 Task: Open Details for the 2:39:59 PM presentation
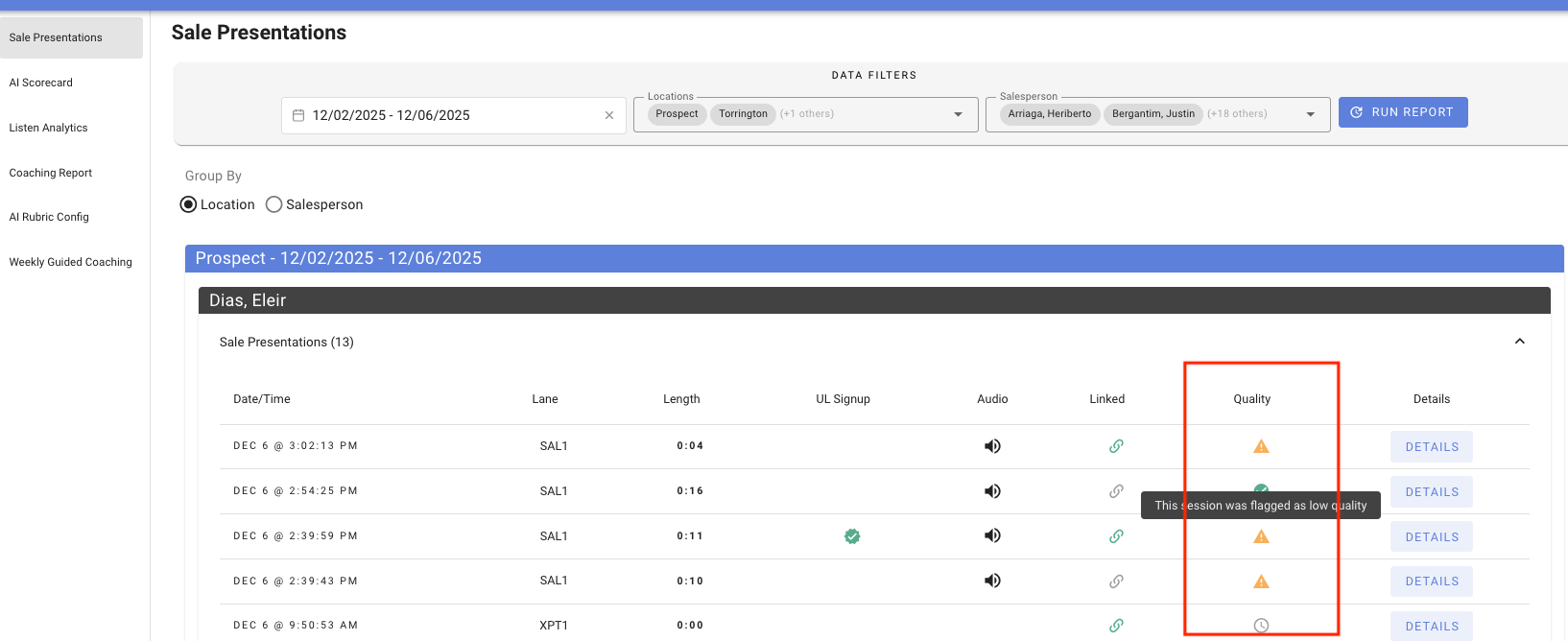point(1432,536)
